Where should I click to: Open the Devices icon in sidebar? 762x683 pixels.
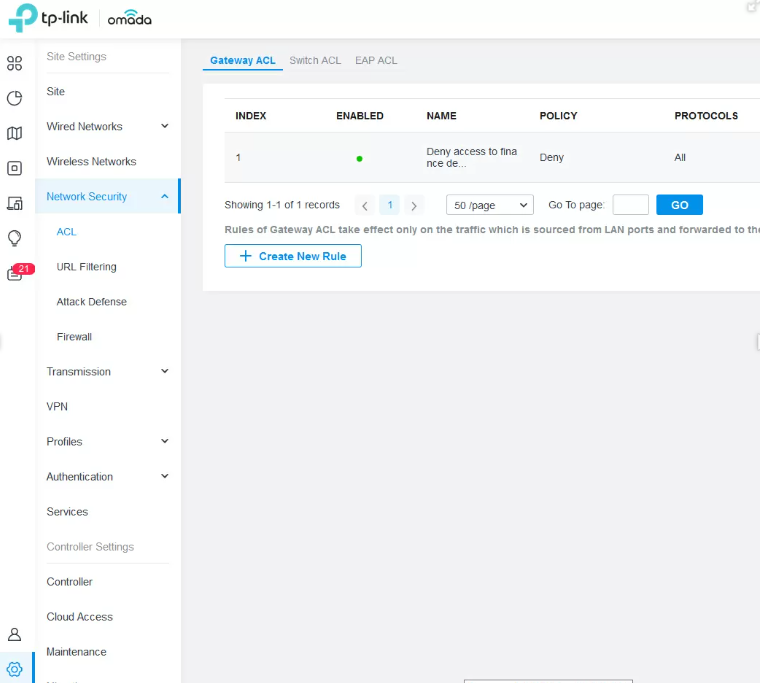(x=14, y=168)
